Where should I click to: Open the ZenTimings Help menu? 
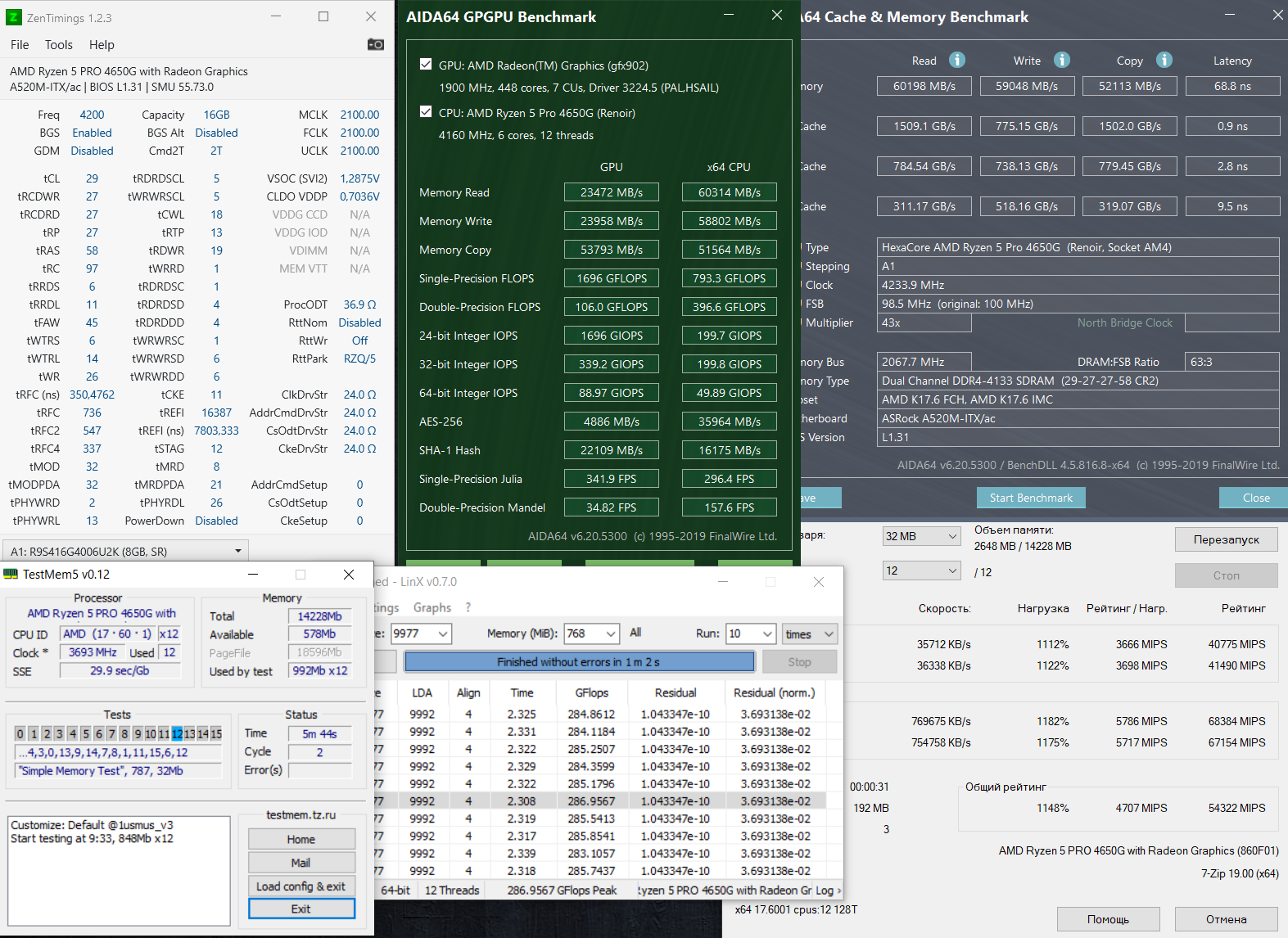pos(102,45)
